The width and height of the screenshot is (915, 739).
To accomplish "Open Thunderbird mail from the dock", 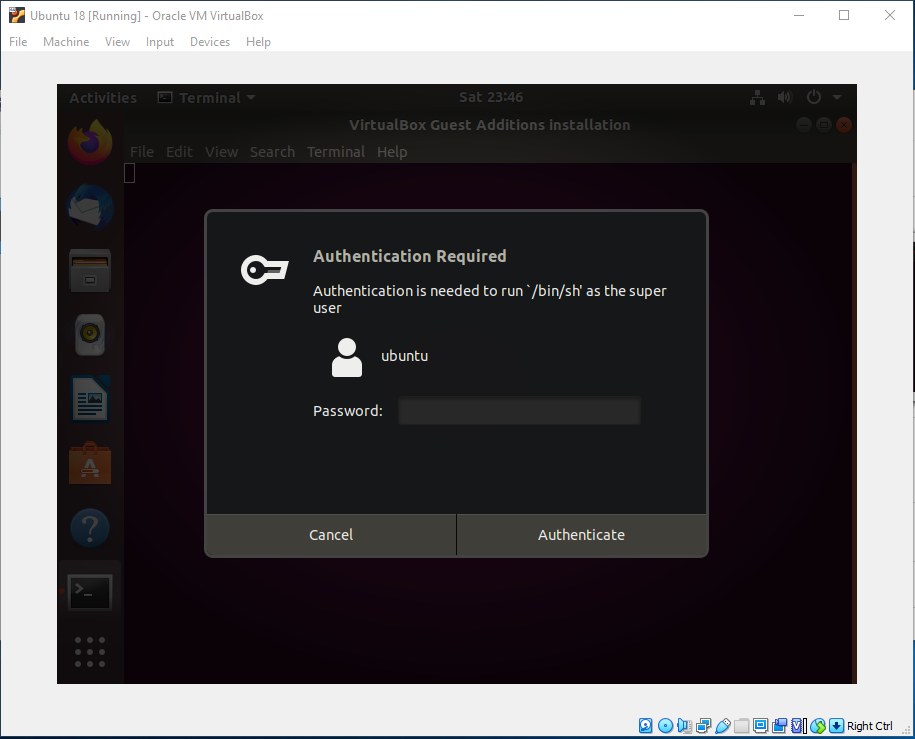I will (x=90, y=207).
